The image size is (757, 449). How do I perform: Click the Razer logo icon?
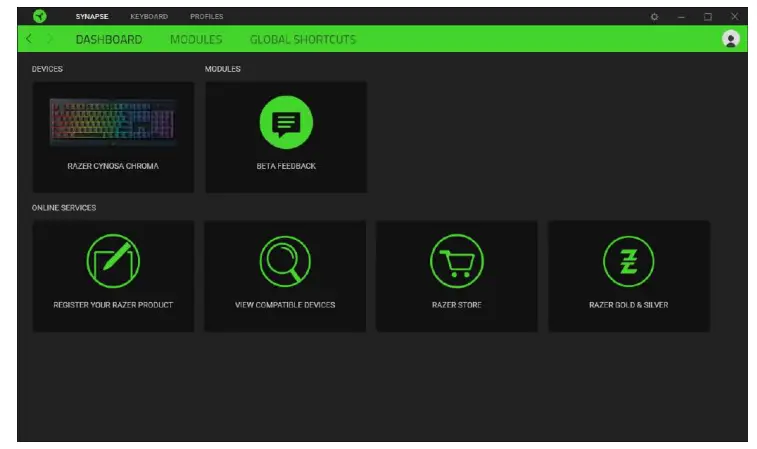pos(40,16)
